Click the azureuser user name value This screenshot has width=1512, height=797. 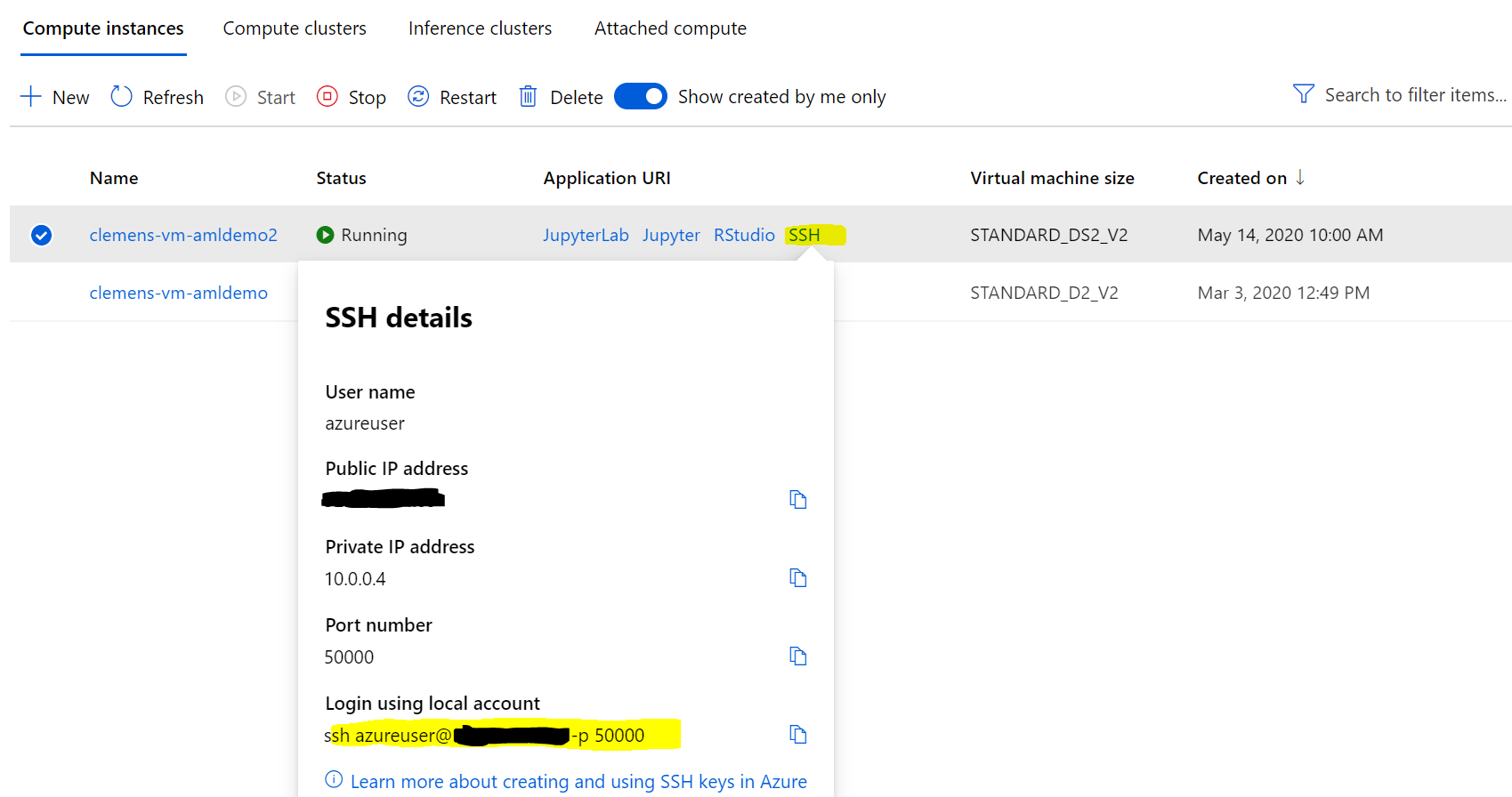click(x=365, y=423)
